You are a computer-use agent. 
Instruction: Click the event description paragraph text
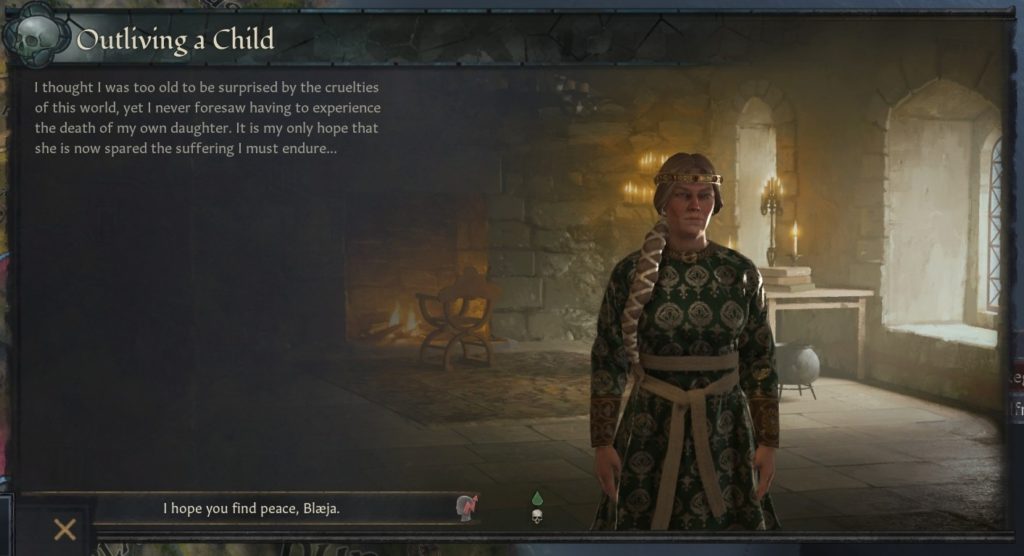point(207,118)
